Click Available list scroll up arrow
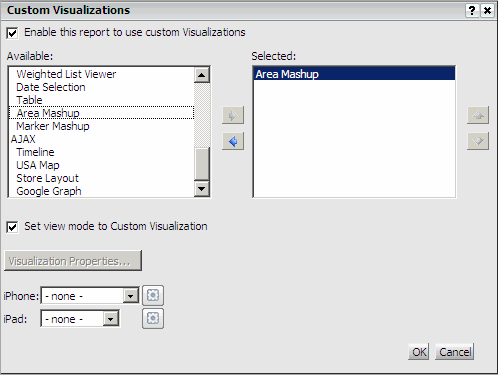This screenshot has width=498, height=375. 202,75
